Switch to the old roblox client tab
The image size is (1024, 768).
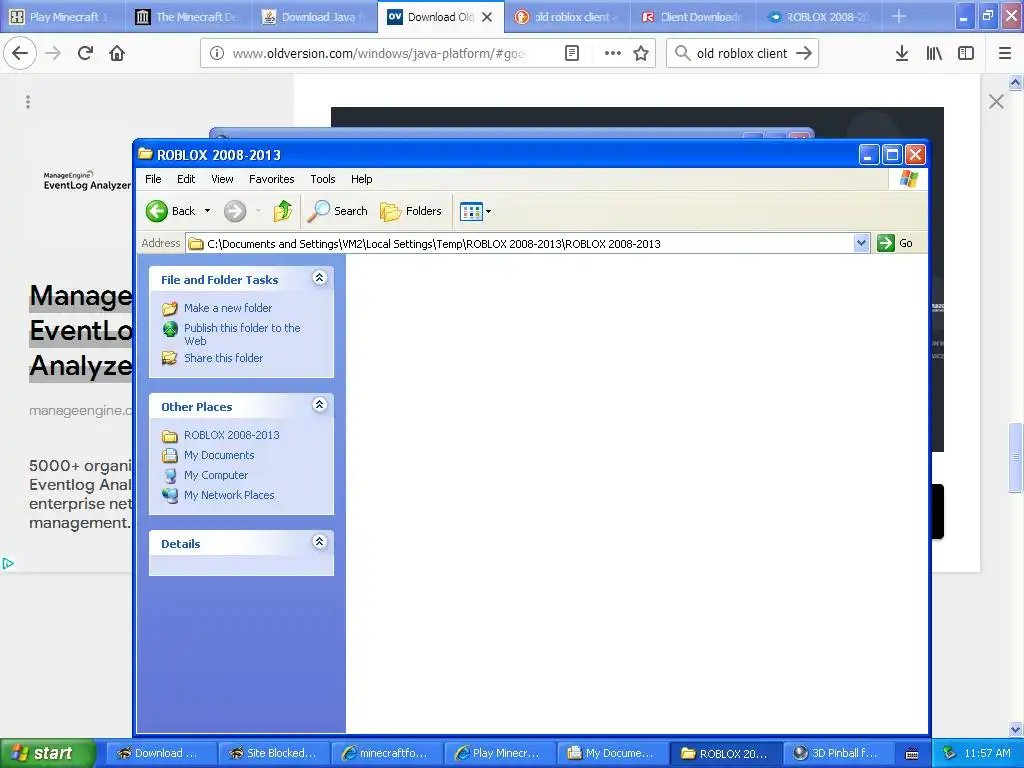click(x=567, y=17)
